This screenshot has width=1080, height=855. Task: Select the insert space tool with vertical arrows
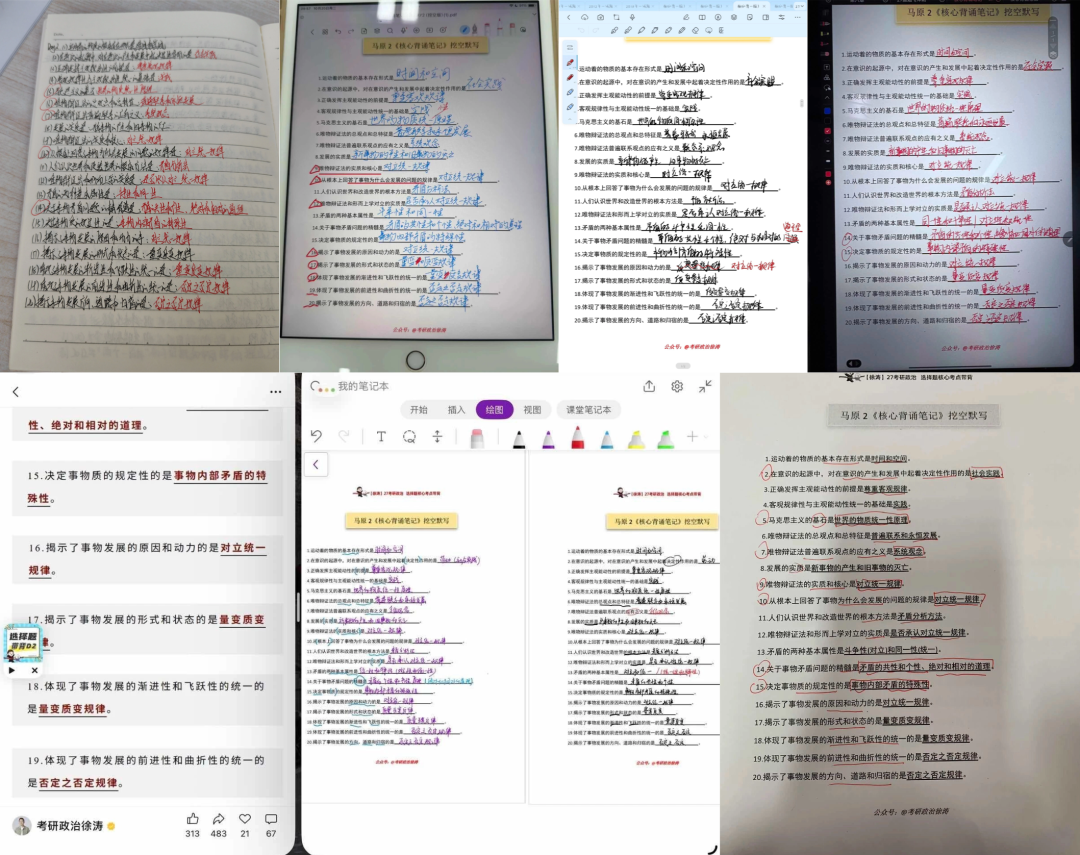pyautogui.click(x=437, y=436)
